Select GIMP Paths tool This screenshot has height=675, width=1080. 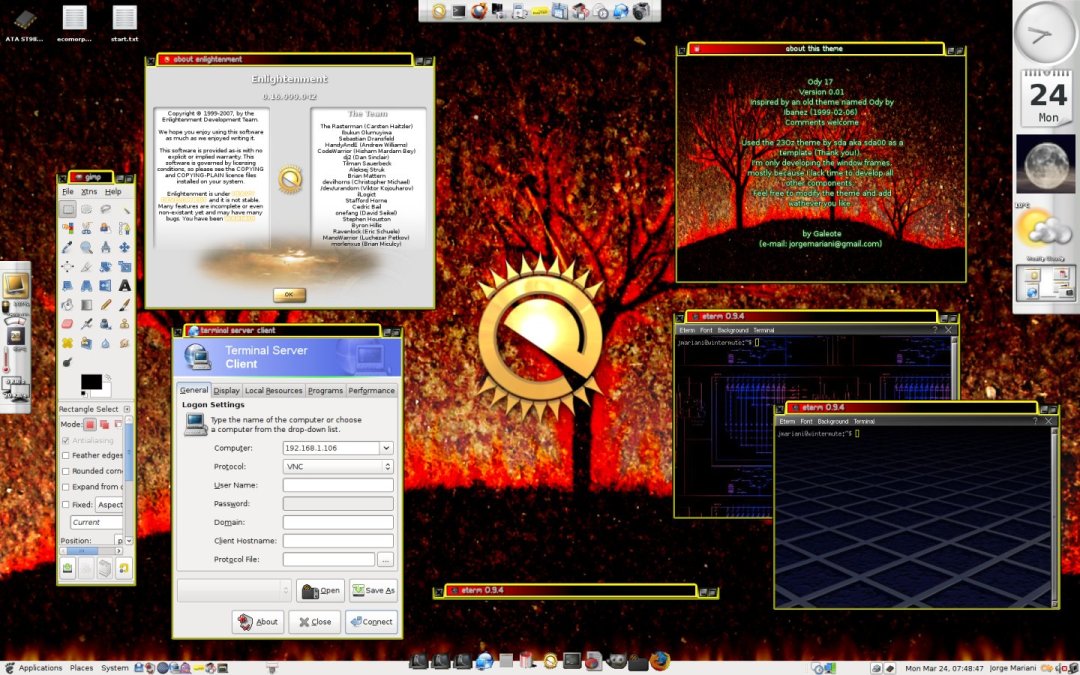pyautogui.click(x=124, y=228)
